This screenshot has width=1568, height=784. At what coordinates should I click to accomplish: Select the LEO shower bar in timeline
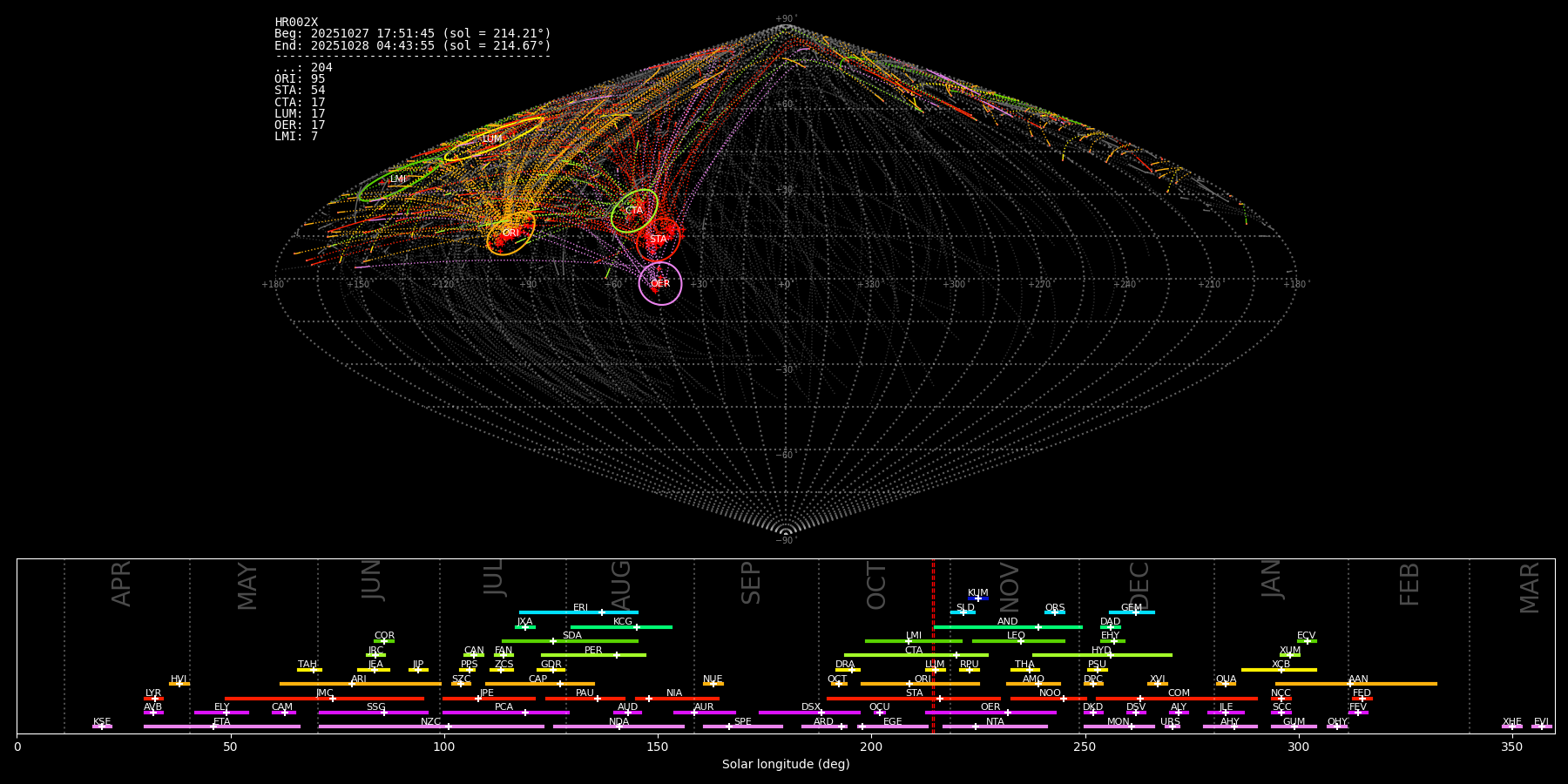1018,640
